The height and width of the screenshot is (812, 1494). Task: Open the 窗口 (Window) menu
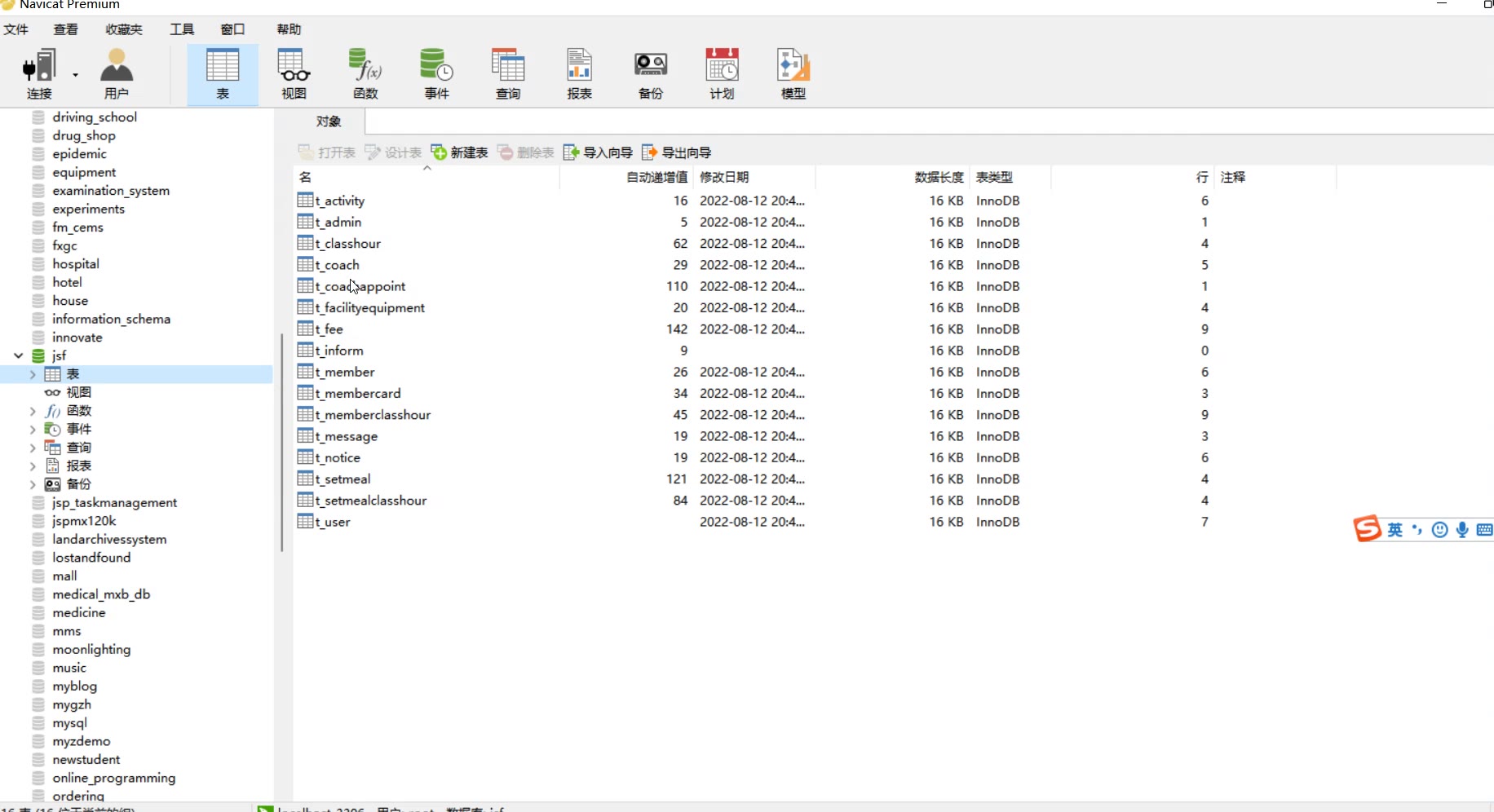point(232,29)
